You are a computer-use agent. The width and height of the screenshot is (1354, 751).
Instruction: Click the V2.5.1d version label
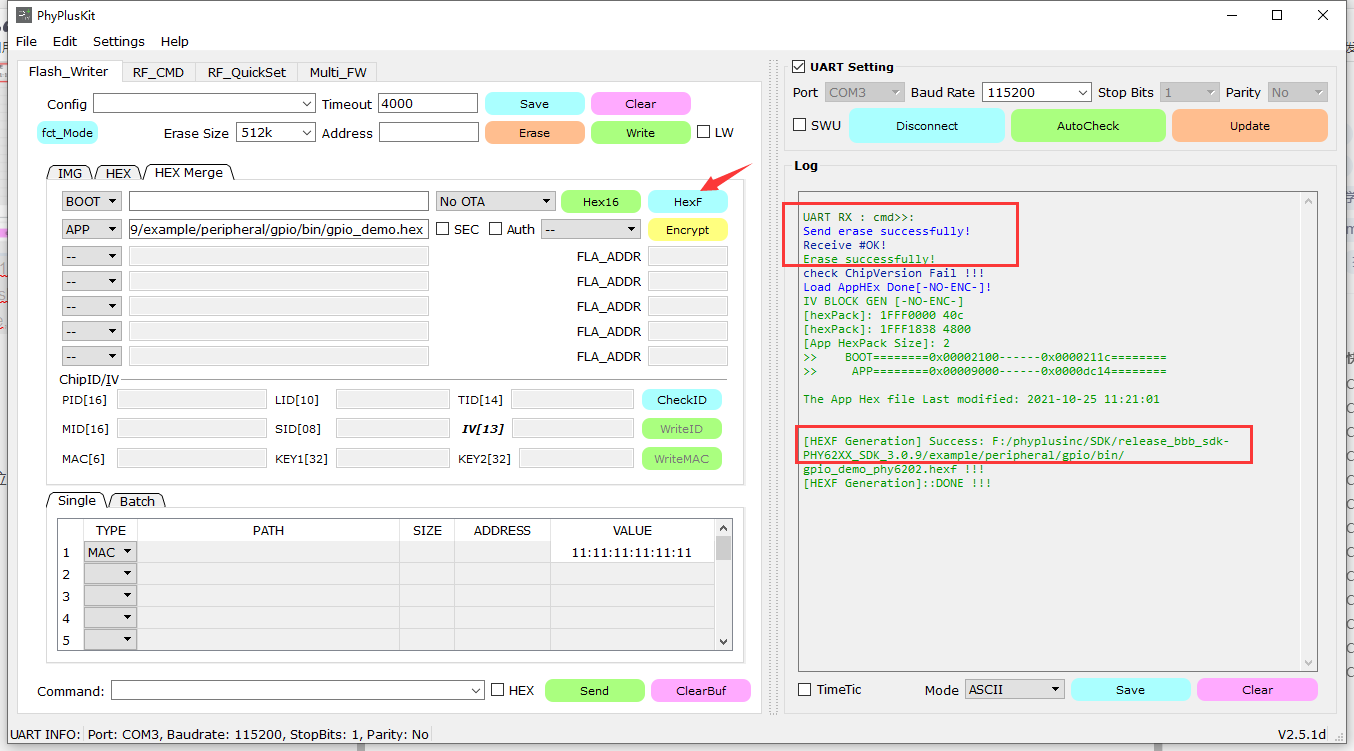pos(1302,734)
